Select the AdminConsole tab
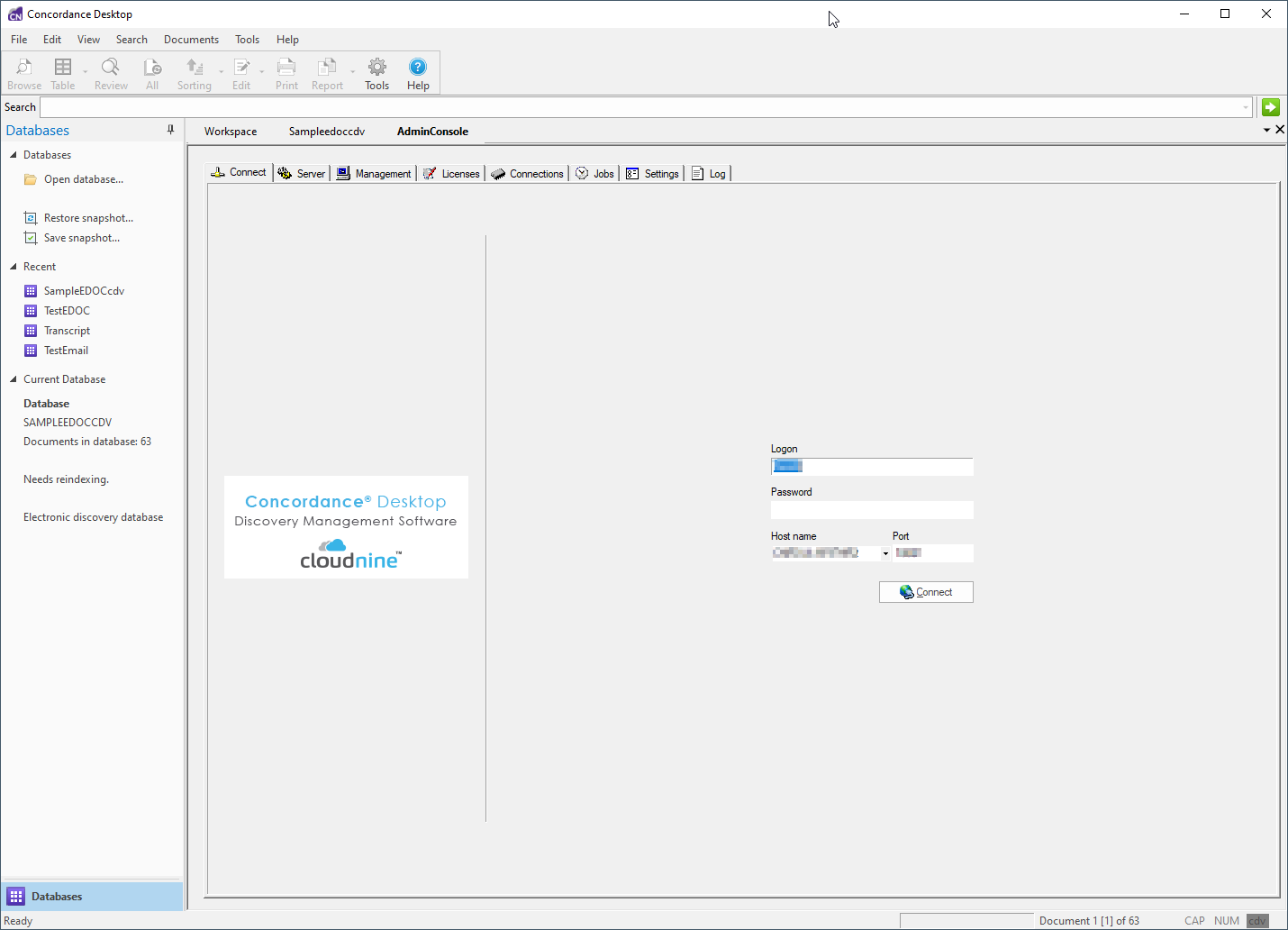This screenshot has height=930, width=1288. tap(432, 132)
